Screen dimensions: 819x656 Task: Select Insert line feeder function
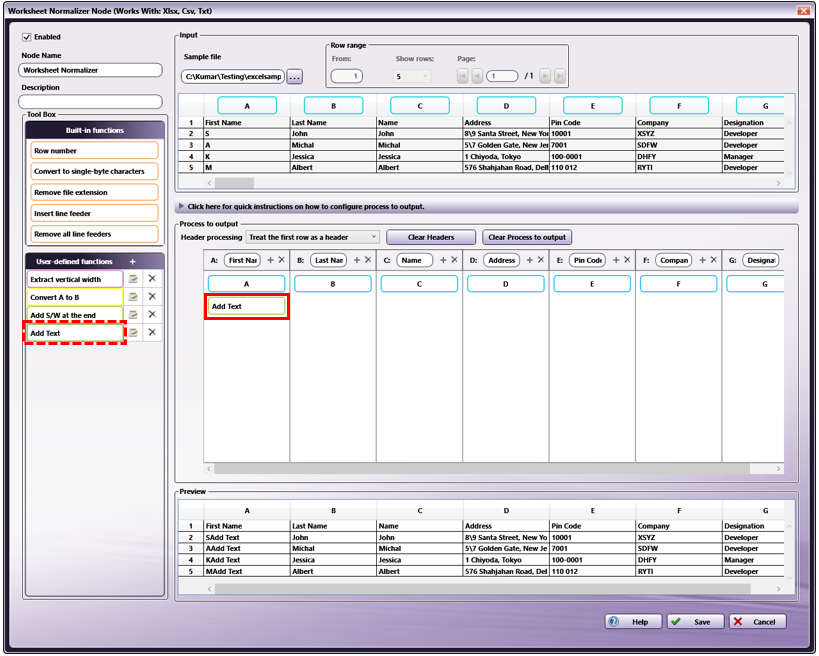94,213
